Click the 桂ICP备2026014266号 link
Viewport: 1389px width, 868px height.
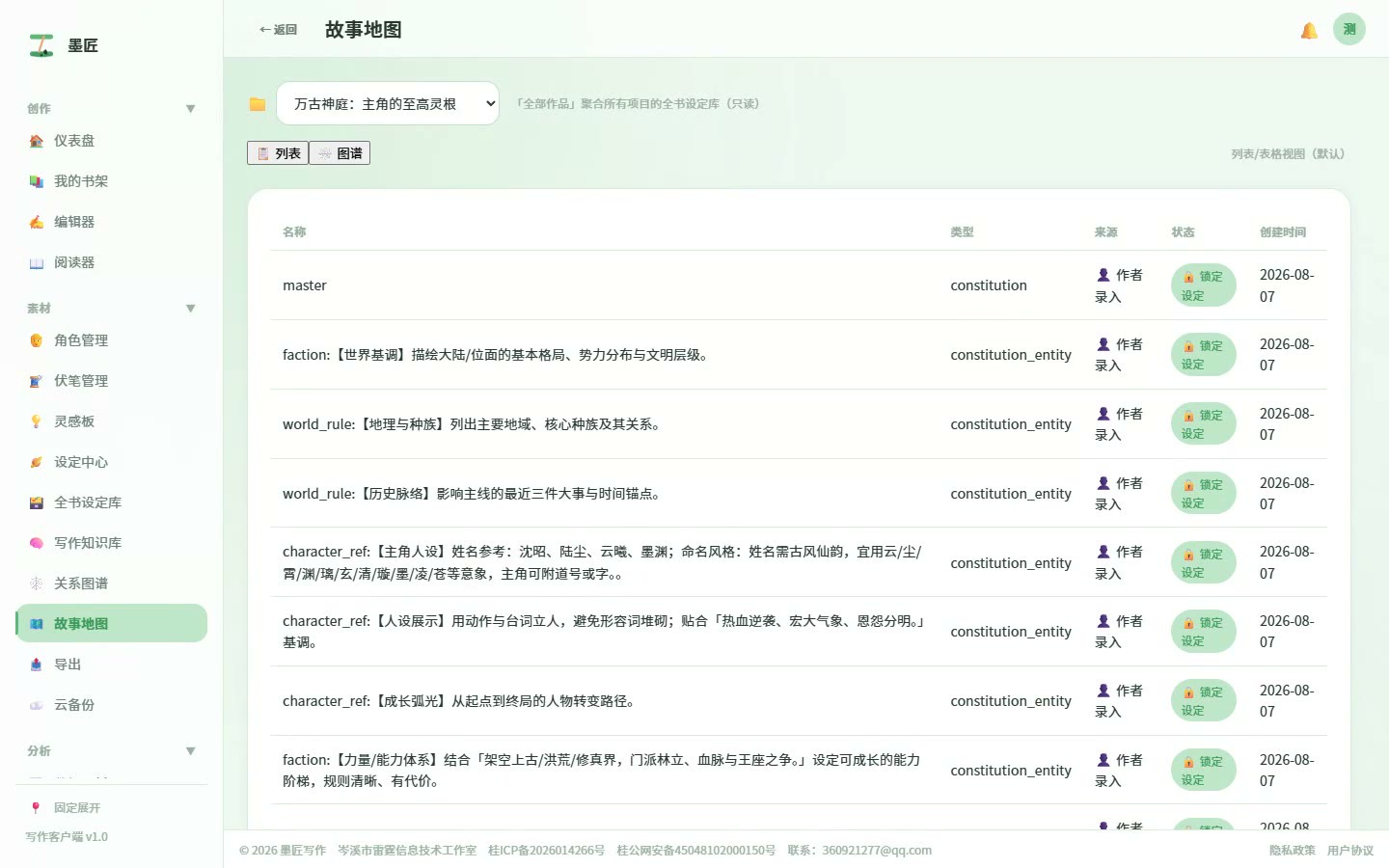tap(546, 851)
